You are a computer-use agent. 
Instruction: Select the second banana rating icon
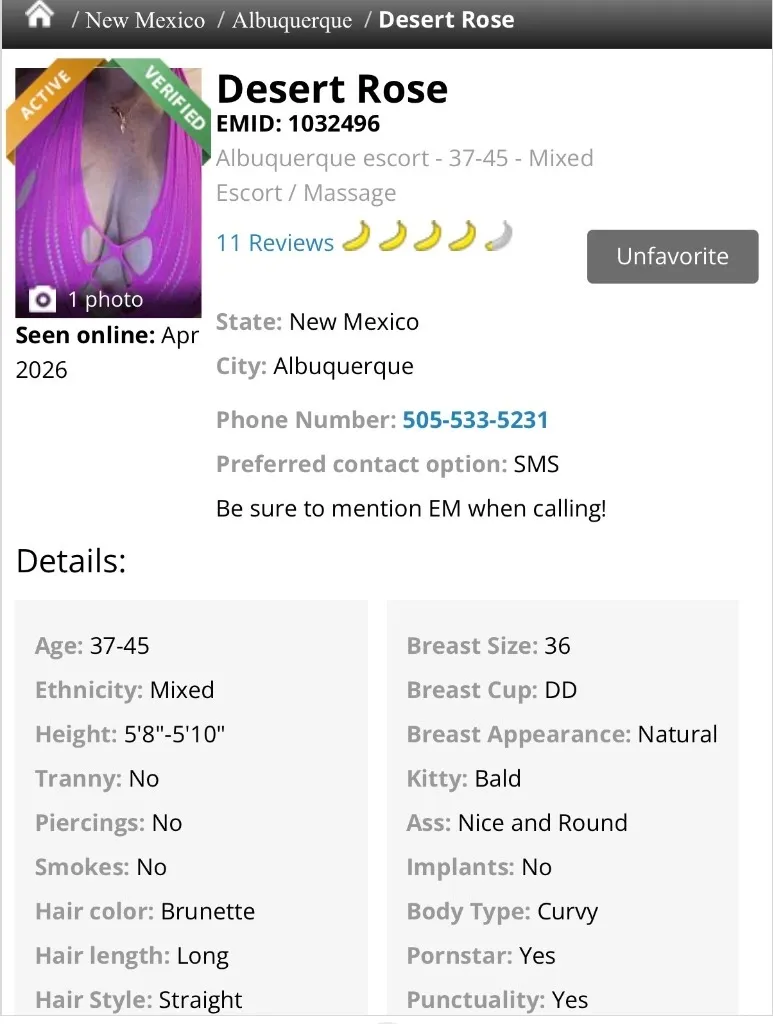(x=392, y=238)
